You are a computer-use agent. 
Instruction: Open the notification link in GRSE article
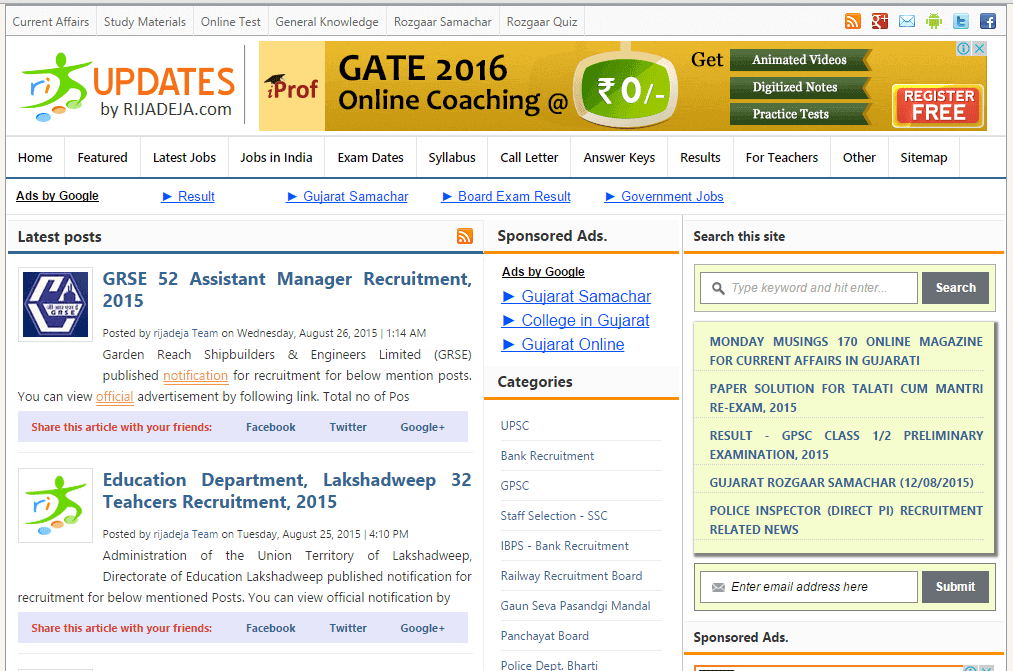(x=196, y=376)
